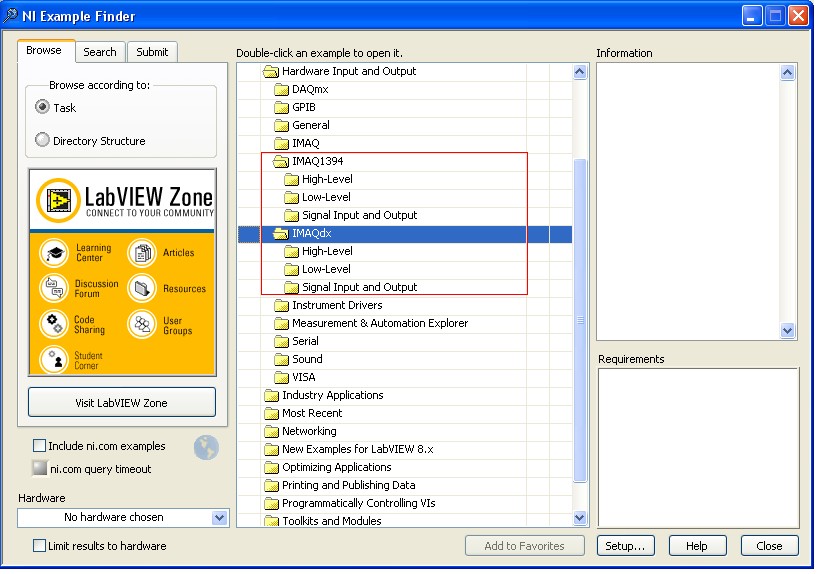
Task: Enable Include ni.com examples checkbox
Action: click(x=40, y=446)
